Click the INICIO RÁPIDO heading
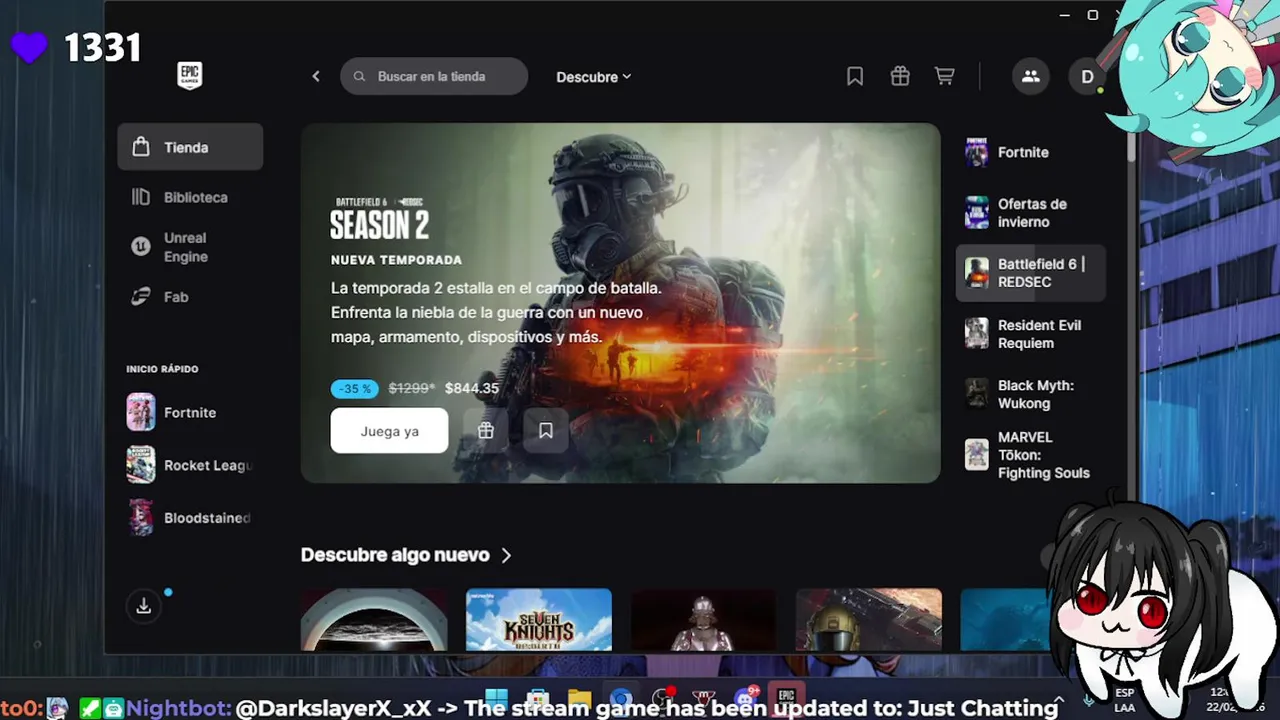Screen dimensions: 1280x720 162,369
